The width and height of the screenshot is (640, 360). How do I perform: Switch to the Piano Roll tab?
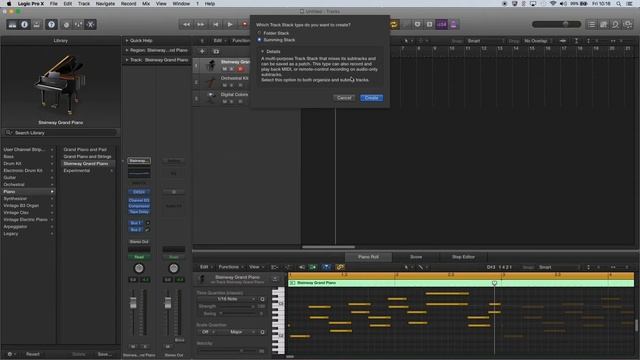[369, 257]
